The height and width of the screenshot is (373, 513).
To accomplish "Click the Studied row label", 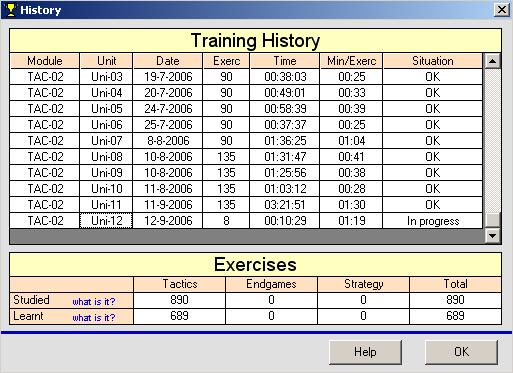I will click(31, 300).
